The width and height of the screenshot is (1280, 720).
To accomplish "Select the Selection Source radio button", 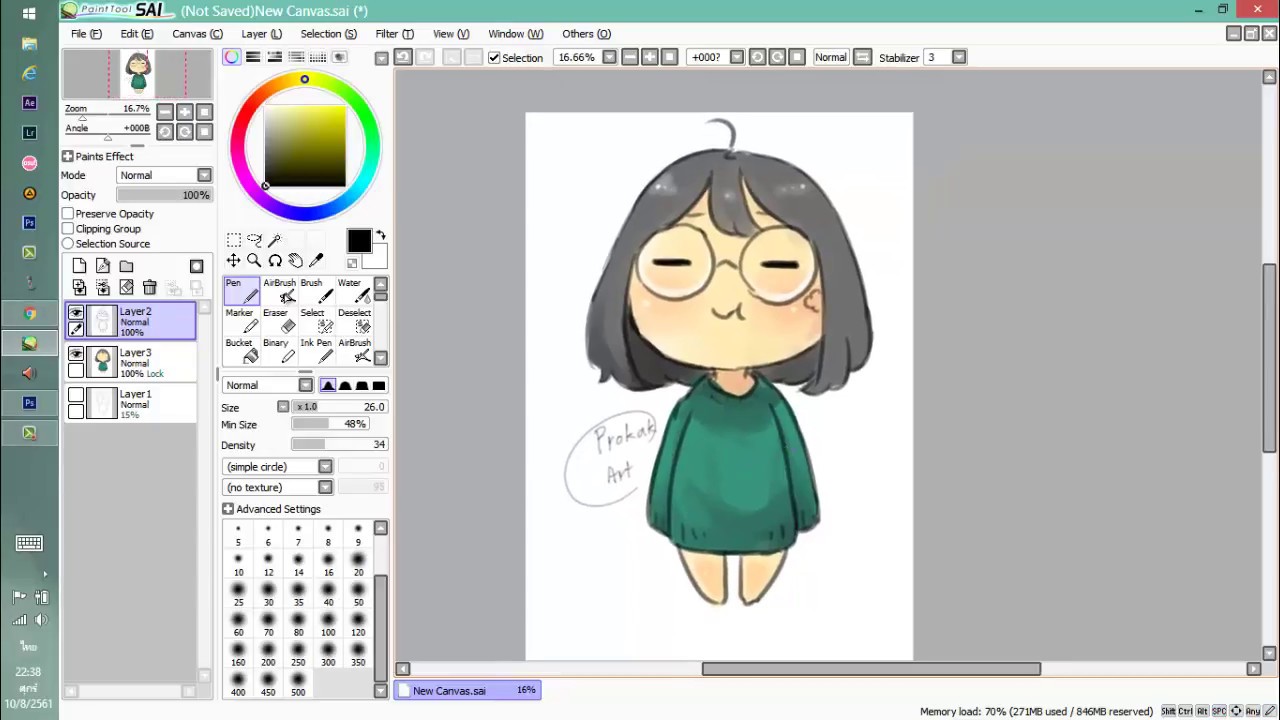I will tap(68, 244).
